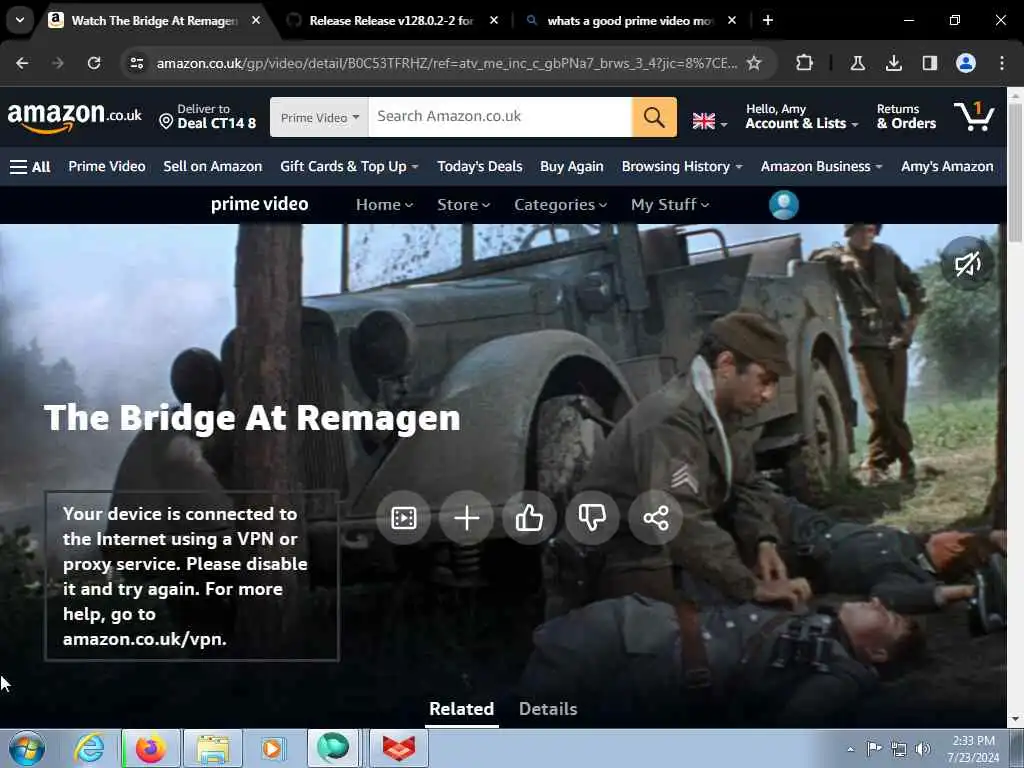Open the All hamburger menu
This screenshot has height=768, width=1024.
tap(30, 167)
